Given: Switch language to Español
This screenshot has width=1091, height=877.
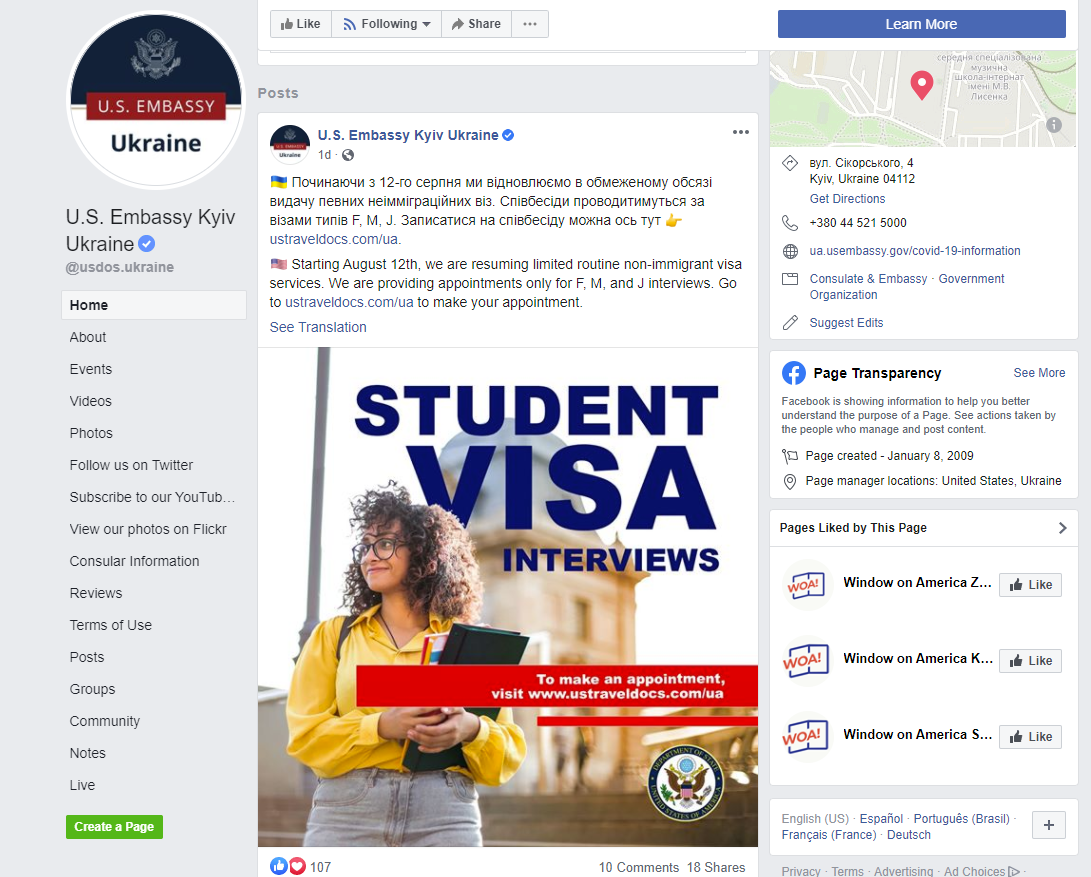Looking at the screenshot, I should click(x=881, y=819).
